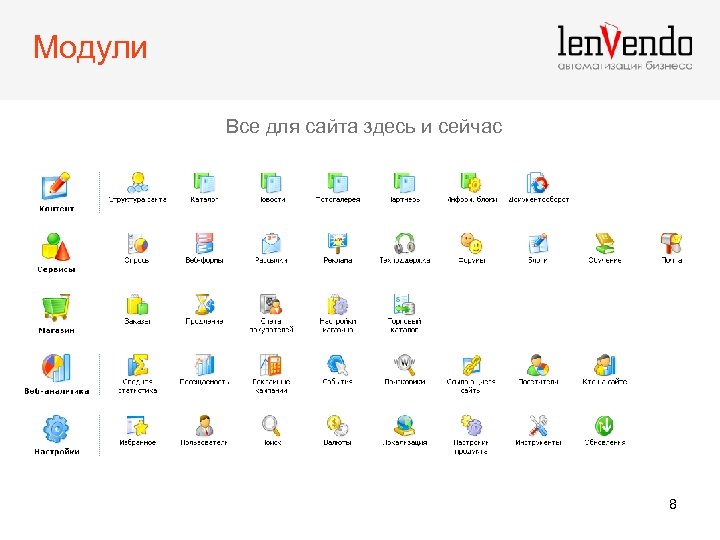Open the Веб-формы module icon
The image size is (720, 540).
(204, 243)
